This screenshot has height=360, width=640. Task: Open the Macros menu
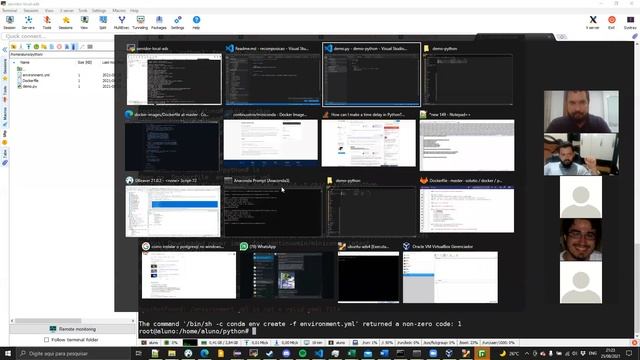tap(119, 11)
